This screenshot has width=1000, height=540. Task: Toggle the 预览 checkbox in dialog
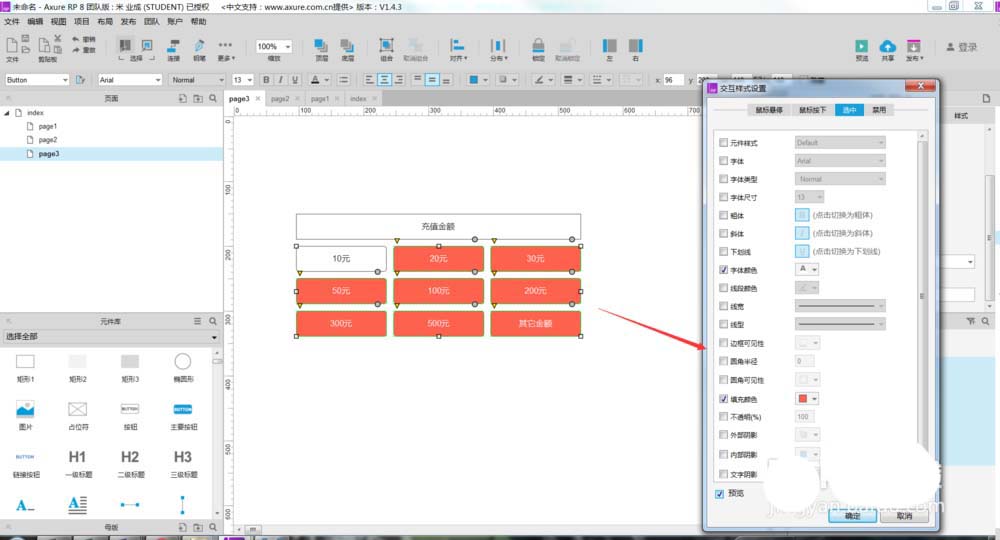pos(719,493)
